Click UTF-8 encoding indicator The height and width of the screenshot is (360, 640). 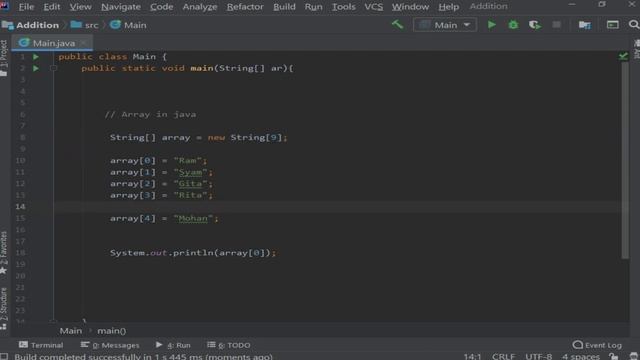(x=538, y=356)
